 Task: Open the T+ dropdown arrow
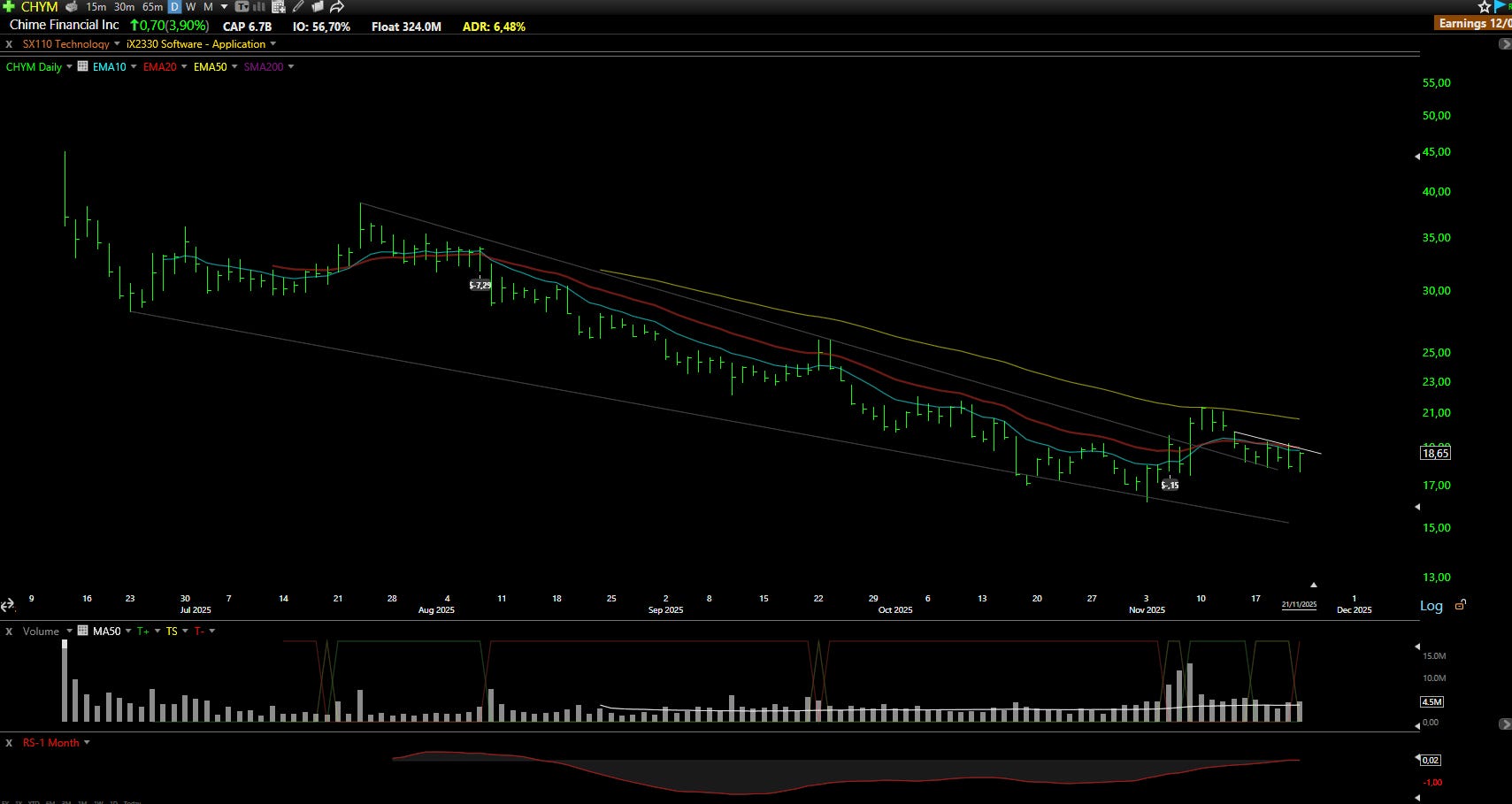pyautogui.click(x=157, y=631)
